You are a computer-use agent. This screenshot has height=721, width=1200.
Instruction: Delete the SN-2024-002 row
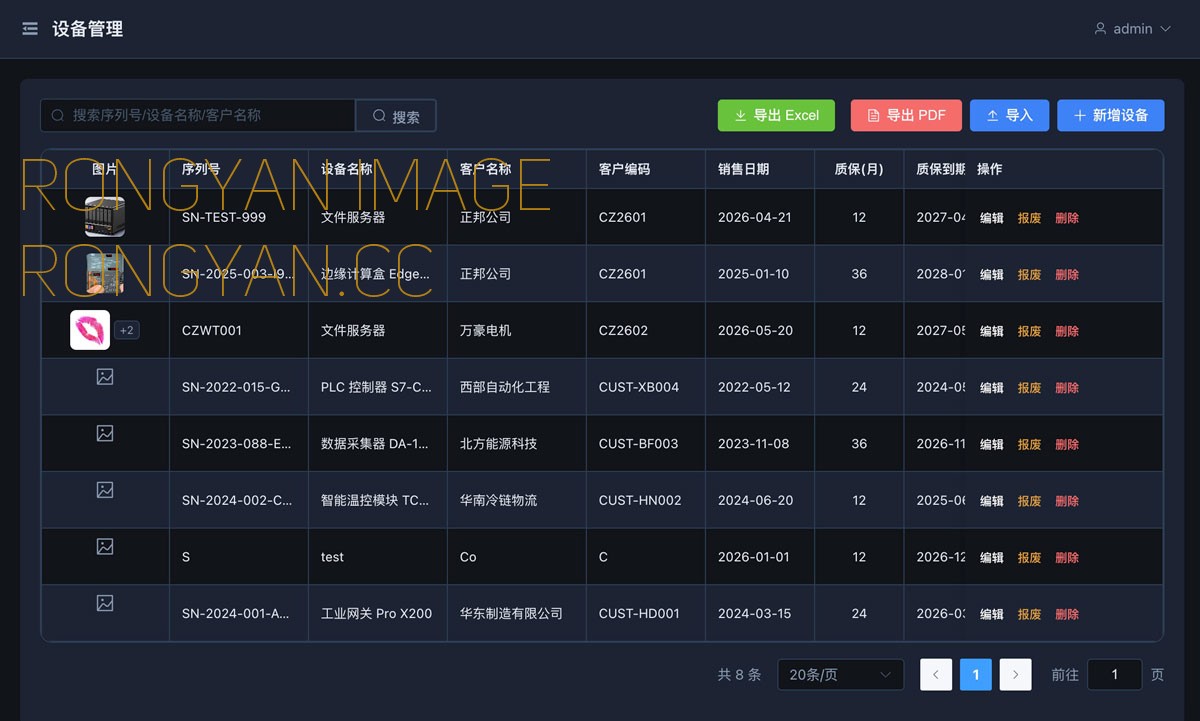point(1067,501)
